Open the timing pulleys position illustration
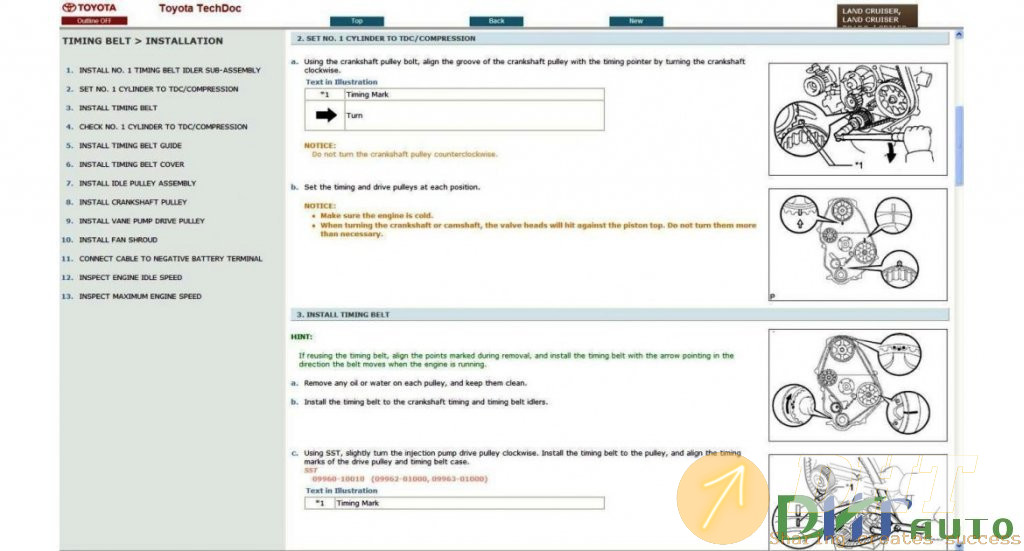This screenshot has width=1024, height=551. [857, 245]
